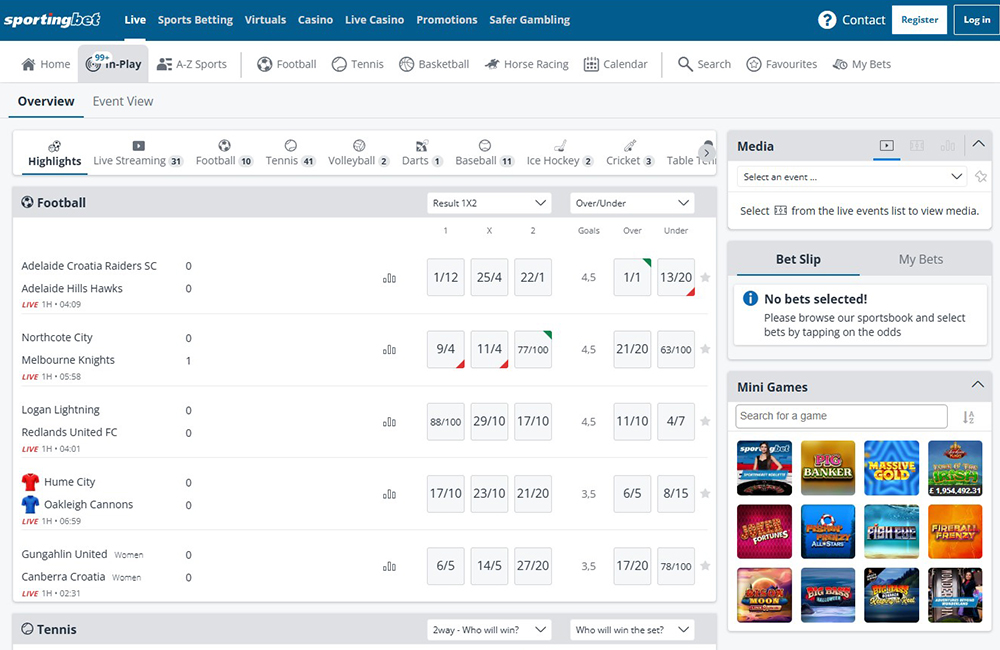Image resolution: width=1000 pixels, height=650 pixels.
Task: Open the Safer Gambling menu item
Action: tap(529, 20)
